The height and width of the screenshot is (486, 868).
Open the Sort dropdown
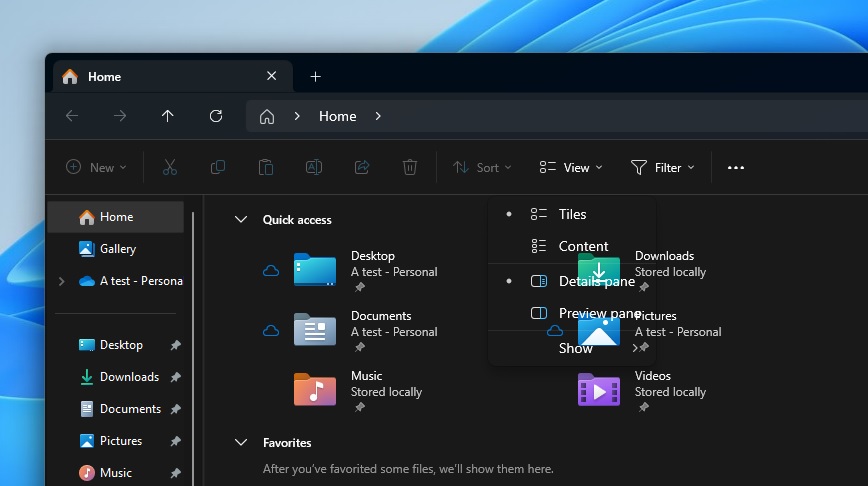click(482, 167)
